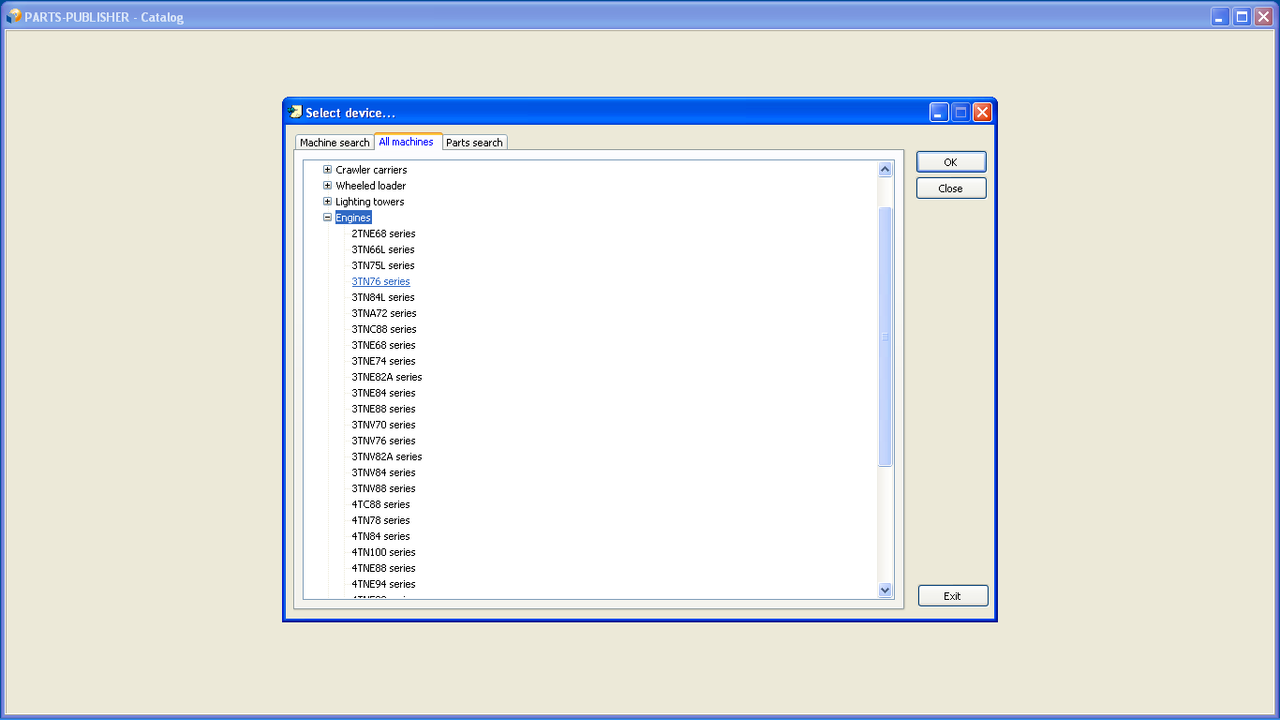Choose 3TN75L series
The height and width of the screenshot is (720, 1280).
coord(383,266)
